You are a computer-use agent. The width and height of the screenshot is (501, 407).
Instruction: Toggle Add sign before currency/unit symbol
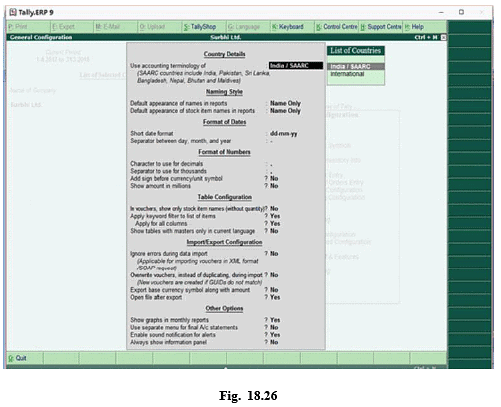(274, 179)
